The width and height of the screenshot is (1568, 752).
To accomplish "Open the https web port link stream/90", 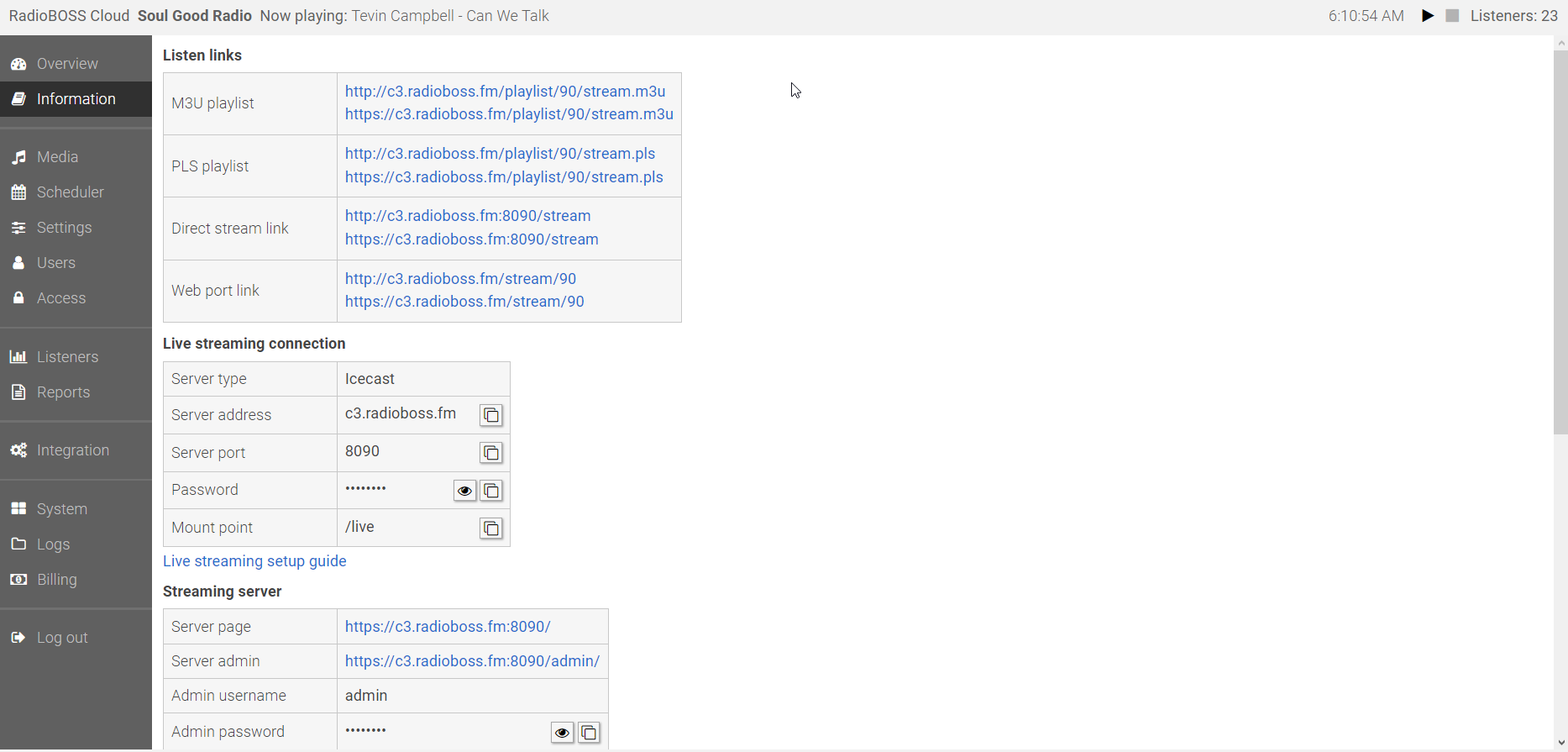I will coord(464,302).
